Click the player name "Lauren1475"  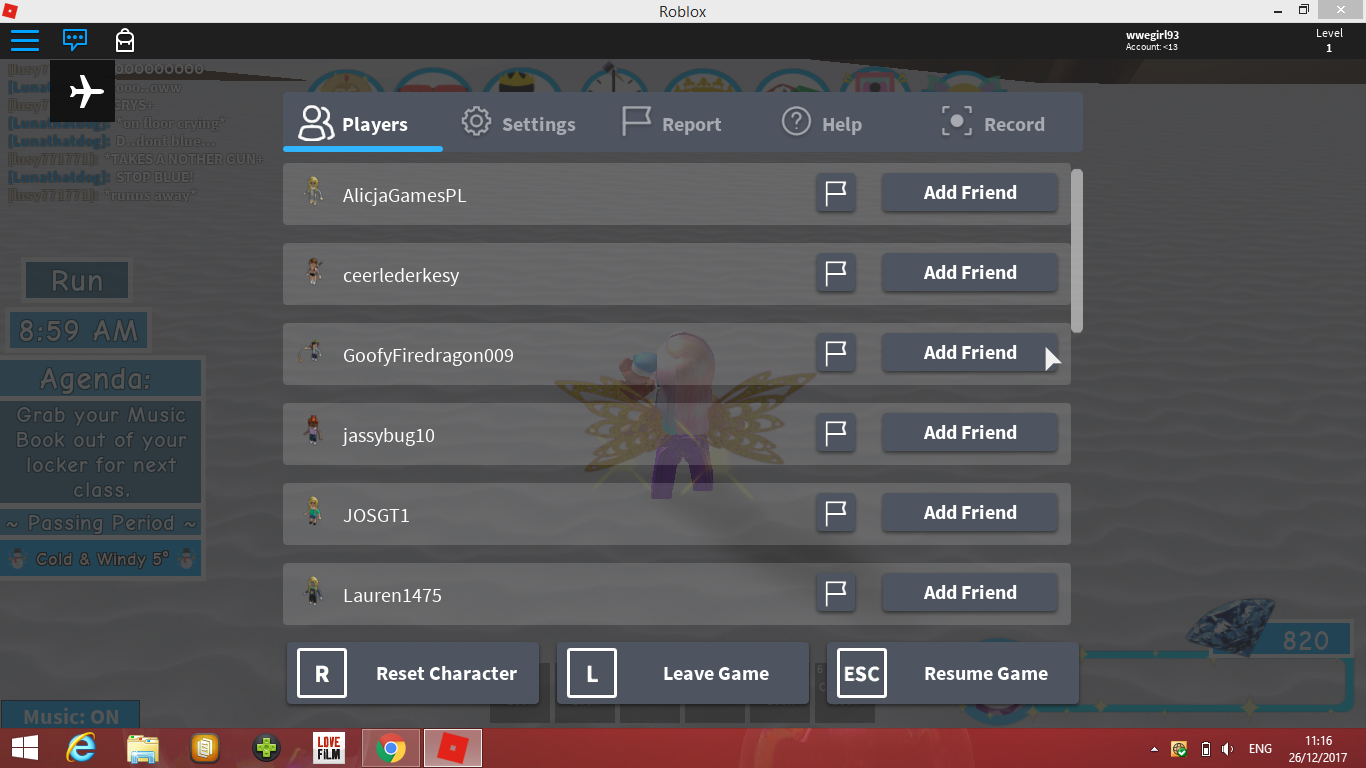[x=392, y=595]
